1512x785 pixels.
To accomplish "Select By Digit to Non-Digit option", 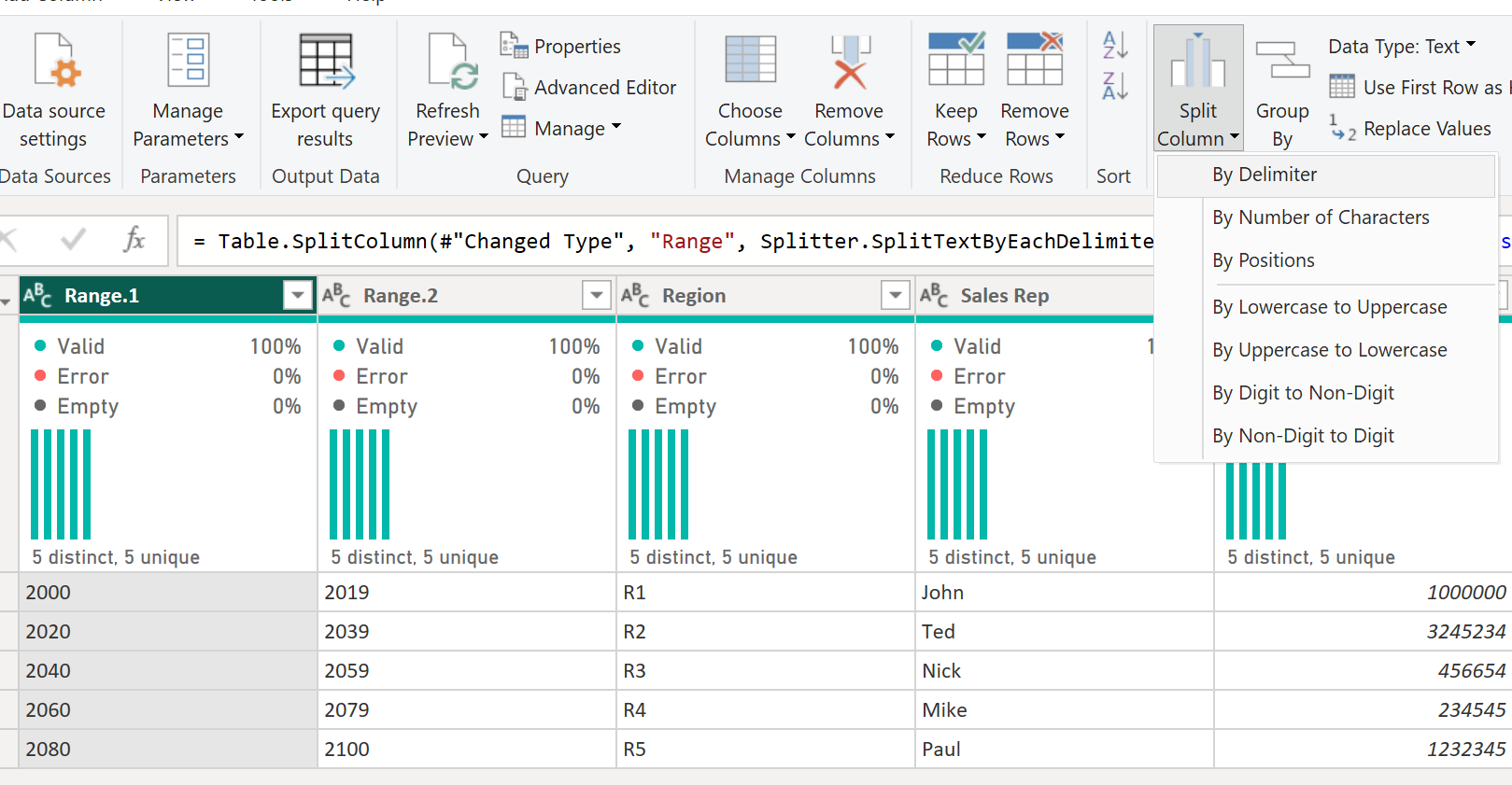I will click(x=1303, y=393).
